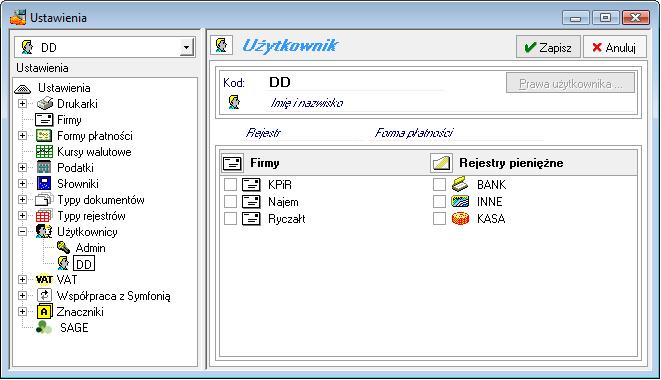Click the Ustawienia root tree icon
The width and height of the screenshot is (661, 380).
tap(23, 88)
